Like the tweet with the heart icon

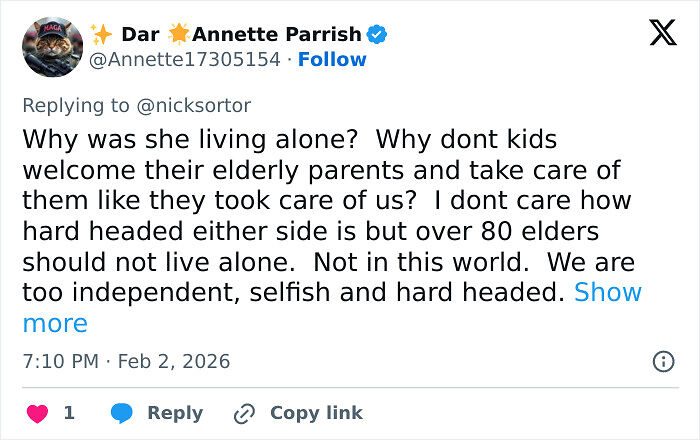pyautogui.click(x=36, y=413)
